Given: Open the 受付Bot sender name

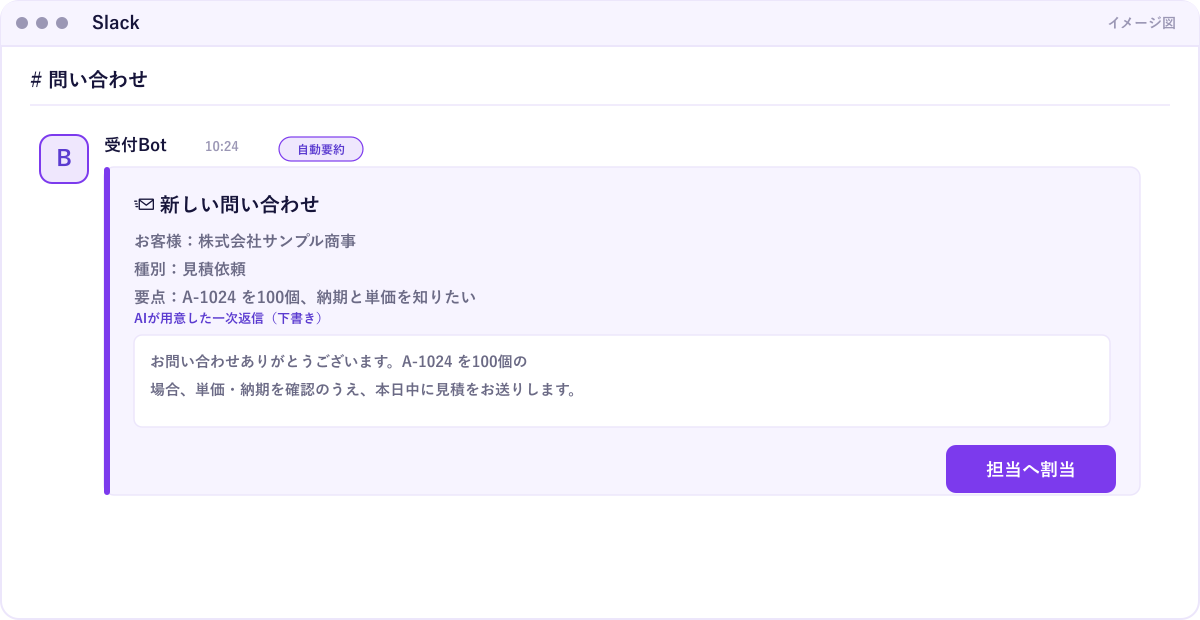Looking at the screenshot, I should click(x=135, y=145).
